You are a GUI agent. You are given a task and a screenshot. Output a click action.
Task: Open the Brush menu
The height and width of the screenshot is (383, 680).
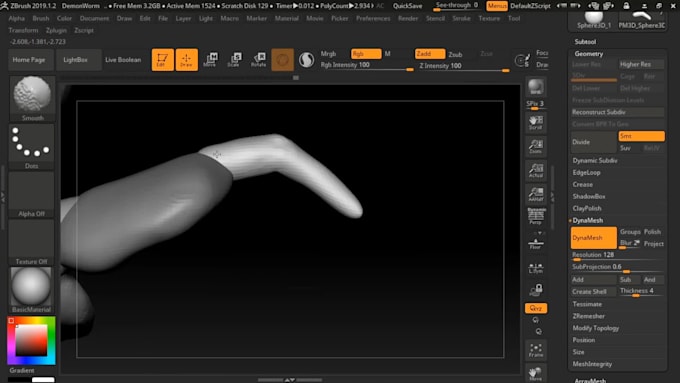(x=41, y=19)
